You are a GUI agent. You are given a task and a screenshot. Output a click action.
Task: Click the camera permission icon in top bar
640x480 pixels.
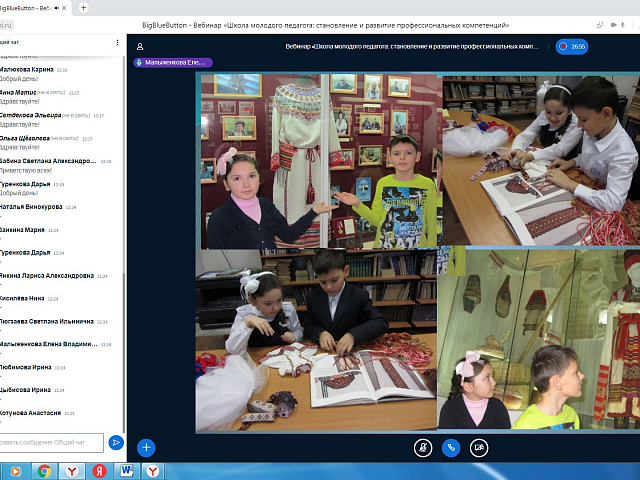click(x=613, y=25)
